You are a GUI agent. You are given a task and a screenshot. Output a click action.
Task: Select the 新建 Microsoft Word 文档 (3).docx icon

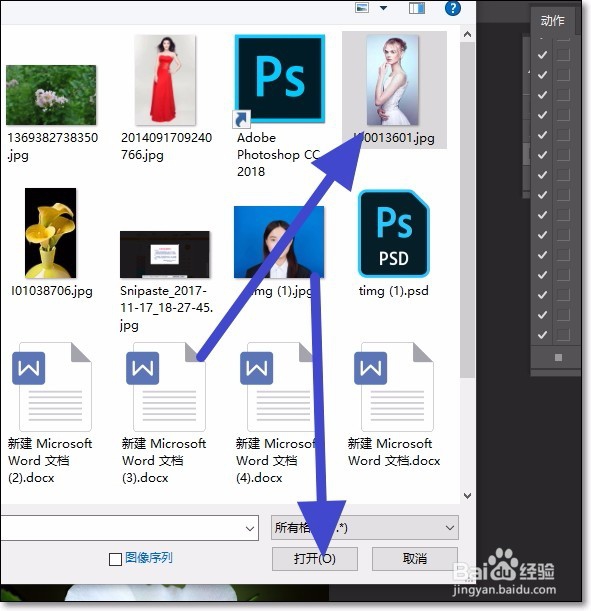[x=166, y=387]
